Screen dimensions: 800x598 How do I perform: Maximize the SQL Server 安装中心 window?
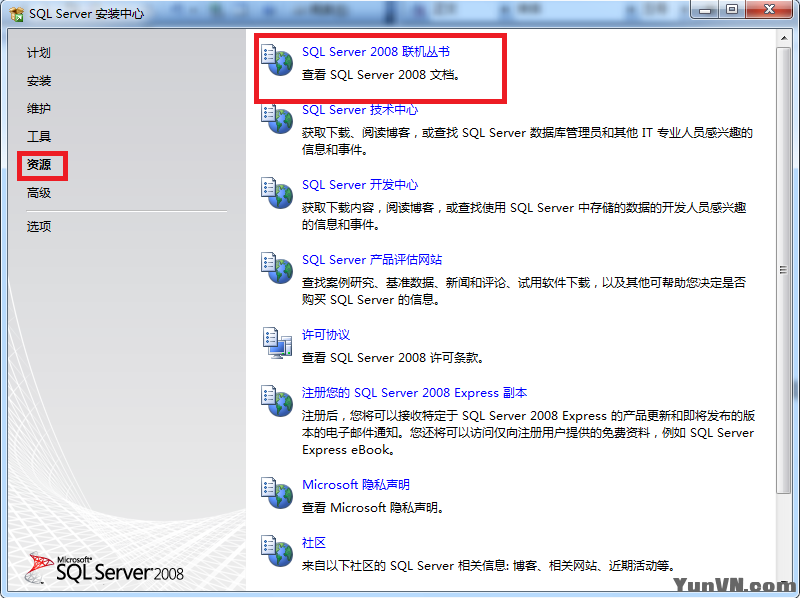tap(732, 10)
